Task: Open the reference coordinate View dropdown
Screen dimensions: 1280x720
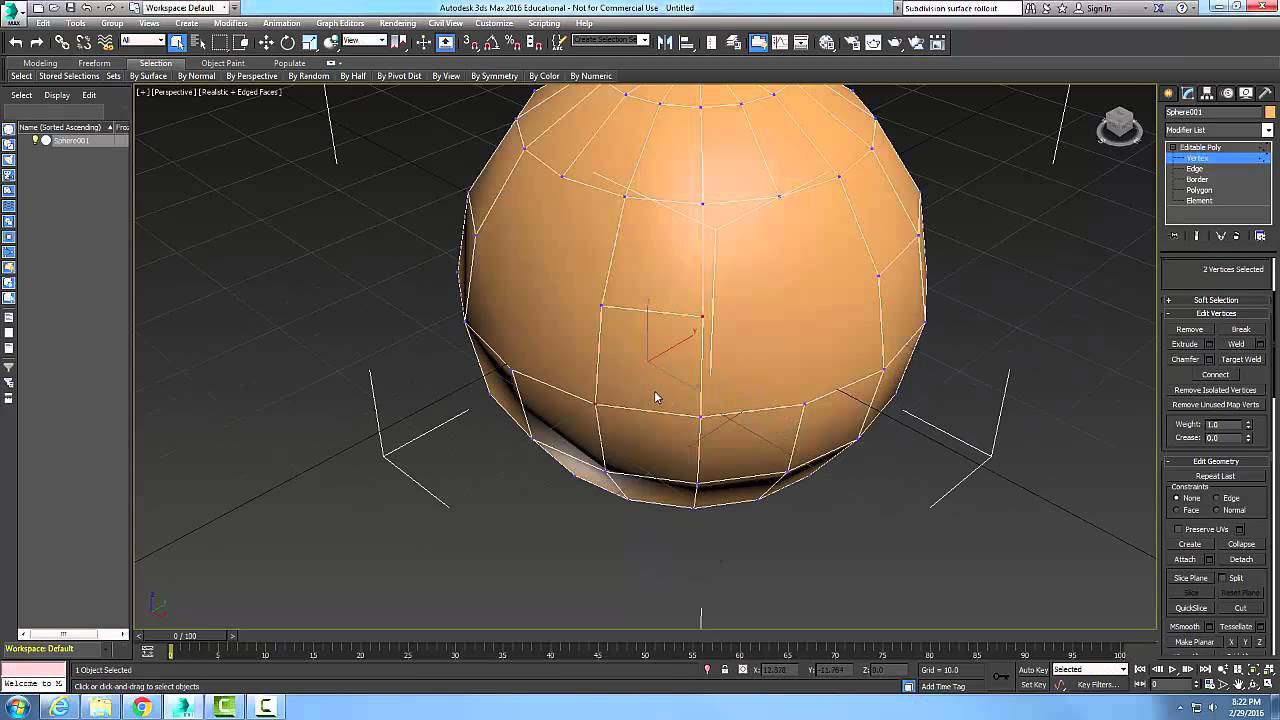Action: pos(364,41)
